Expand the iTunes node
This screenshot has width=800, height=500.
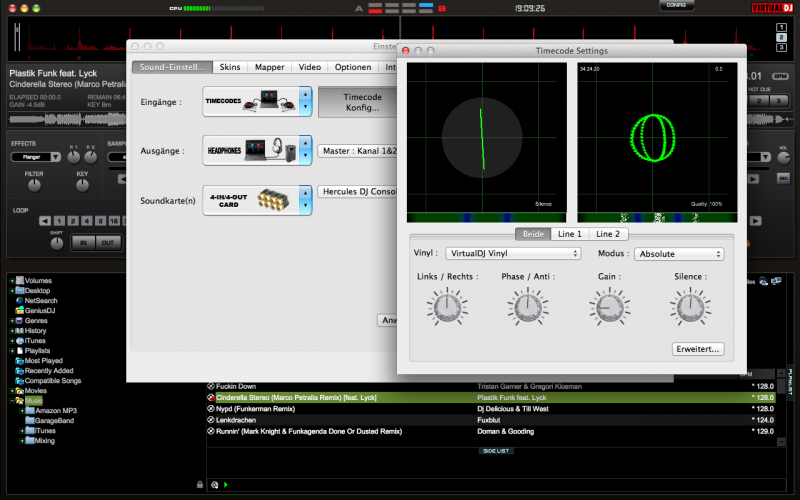pyautogui.click(x=12, y=341)
